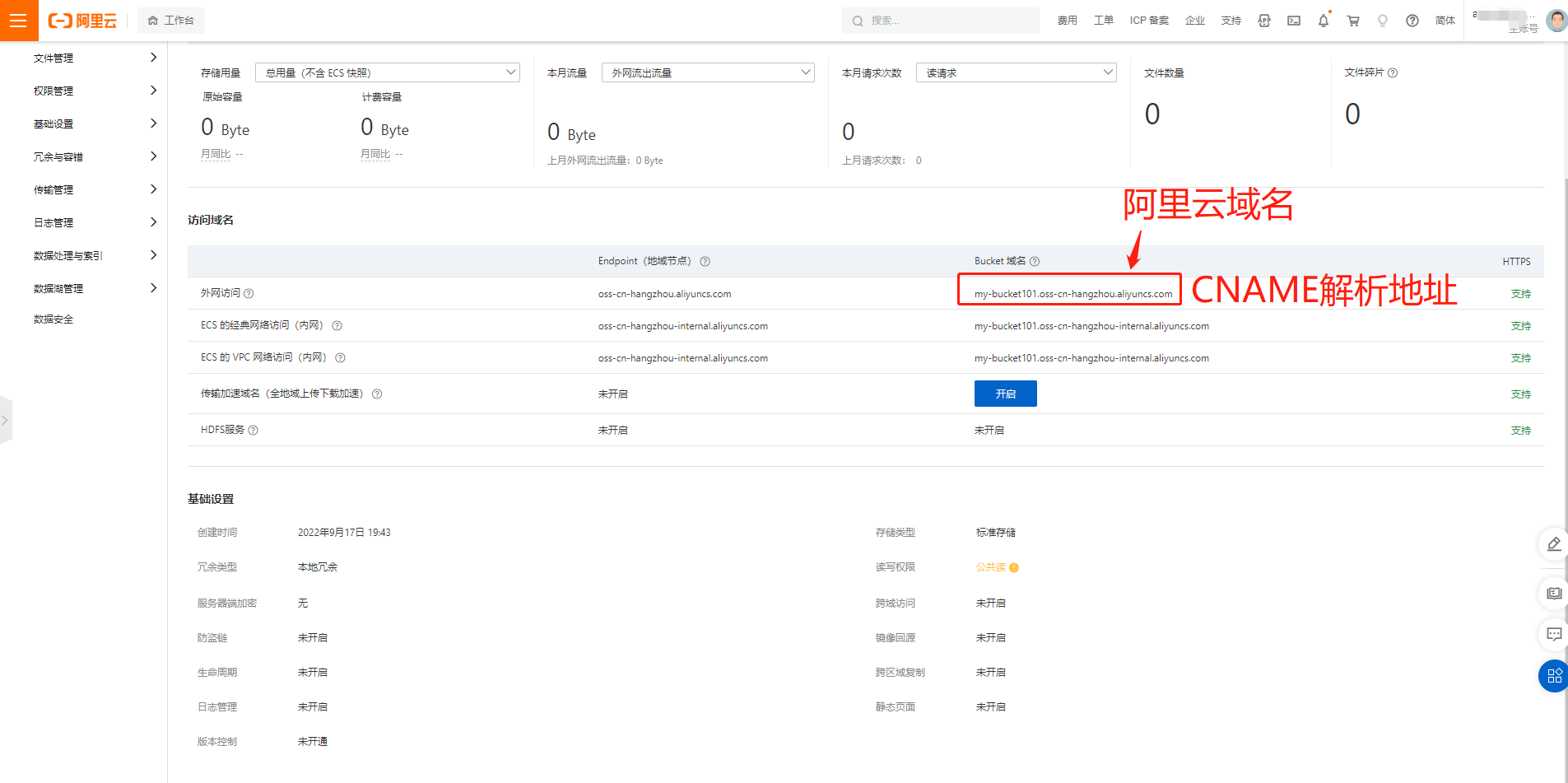Open the ICP 备案 menu
Image resolution: width=1568 pixels, height=783 pixels.
pos(1149,21)
